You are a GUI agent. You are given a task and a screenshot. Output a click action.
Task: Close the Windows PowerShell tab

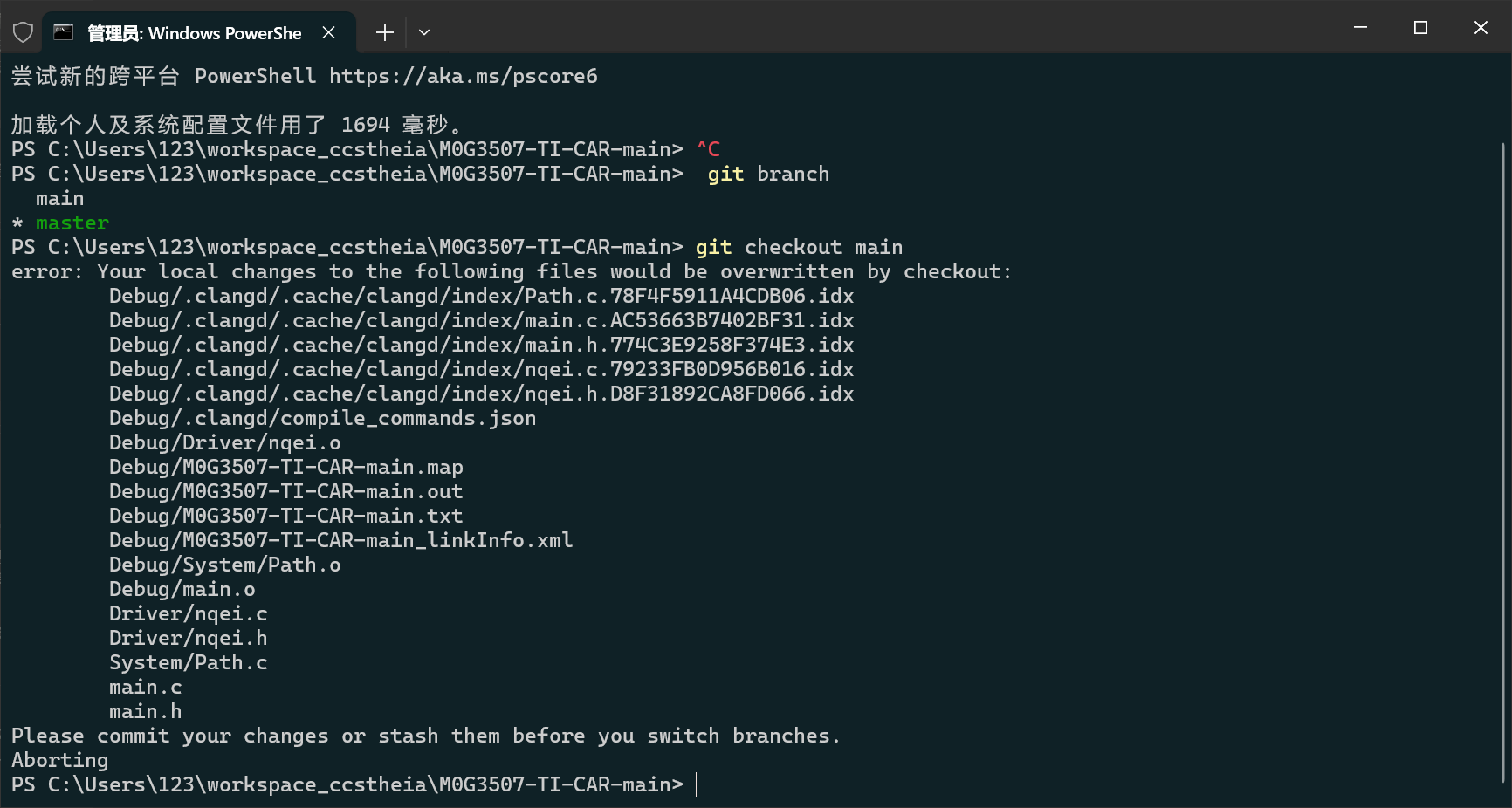(329, 33)
